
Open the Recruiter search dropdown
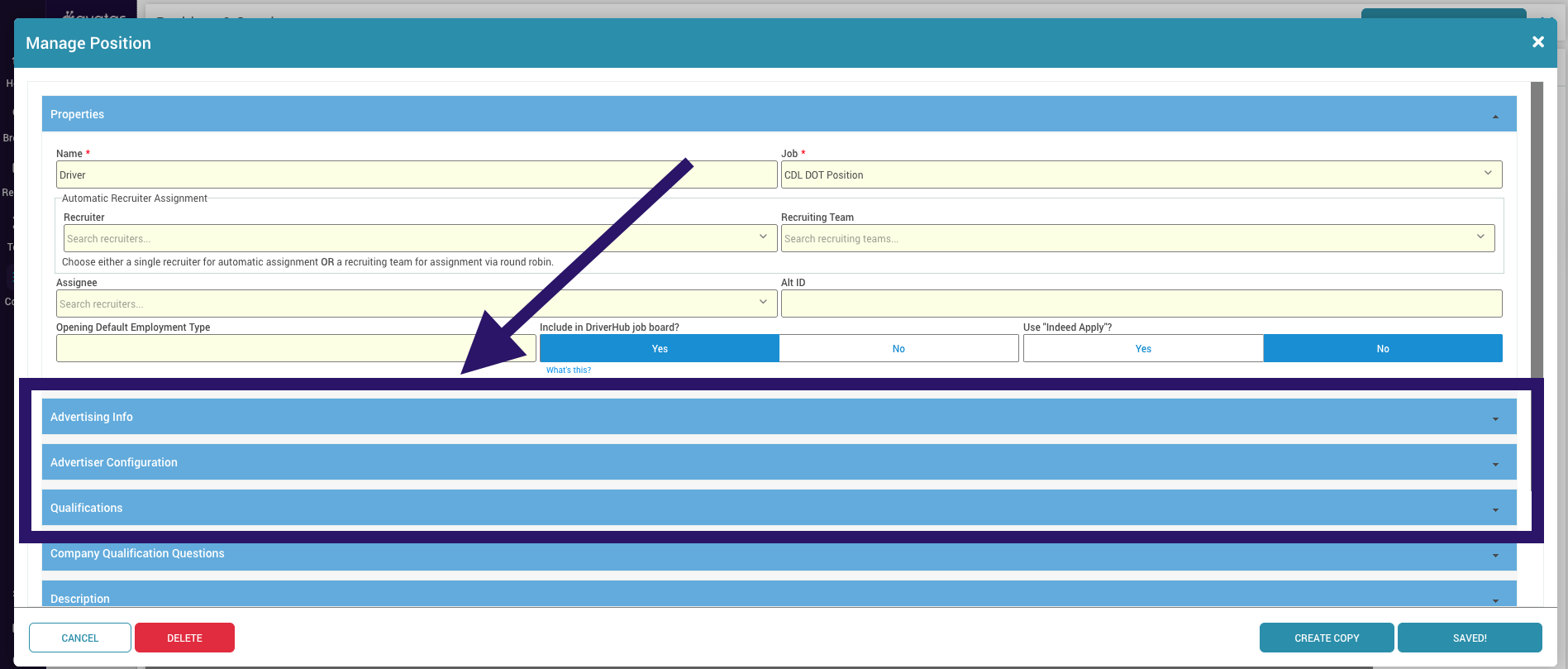click(762, 237)
